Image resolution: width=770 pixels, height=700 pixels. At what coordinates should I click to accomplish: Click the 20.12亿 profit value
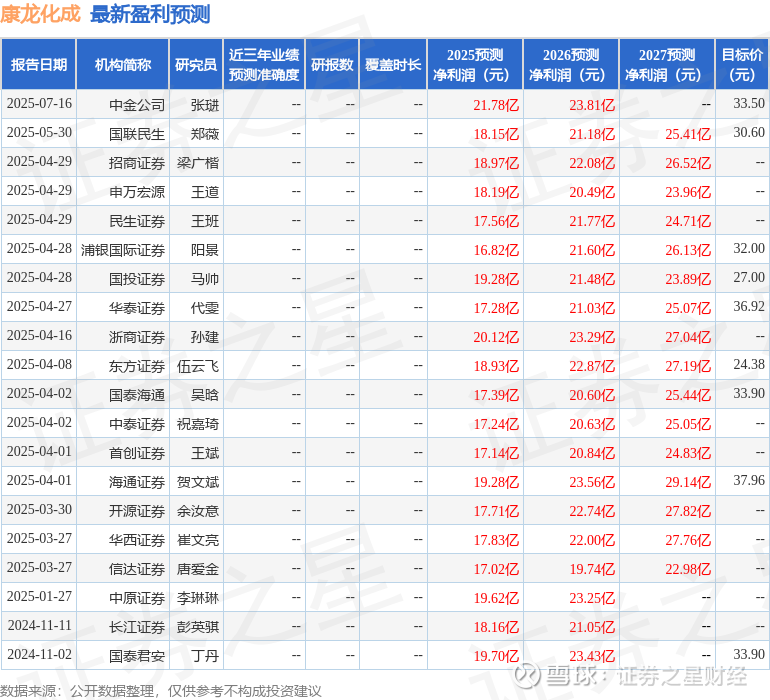(496, 336)
